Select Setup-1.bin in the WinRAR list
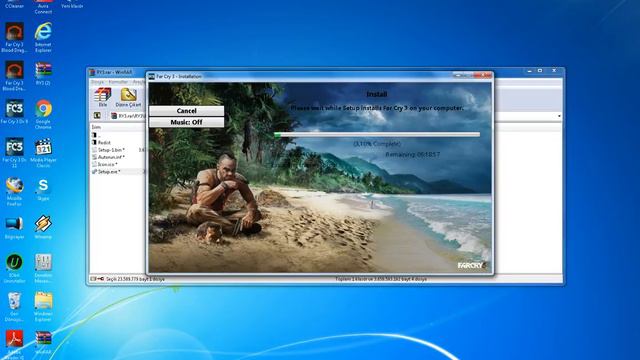 (x=117, y=150)
